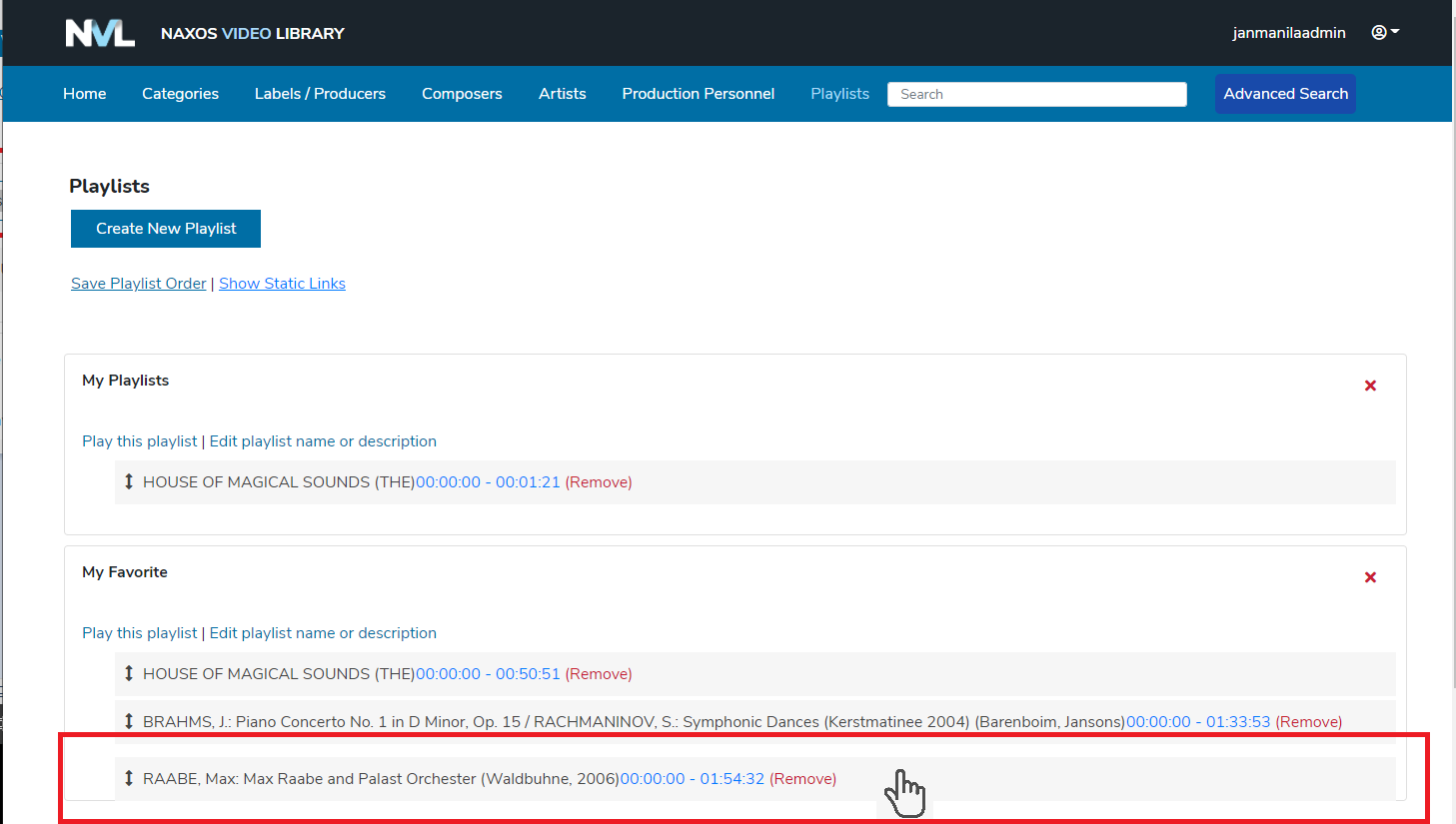Remove House of Magical Sounds from My Playlists
The image size is (1456, 824).
(599, 482)
